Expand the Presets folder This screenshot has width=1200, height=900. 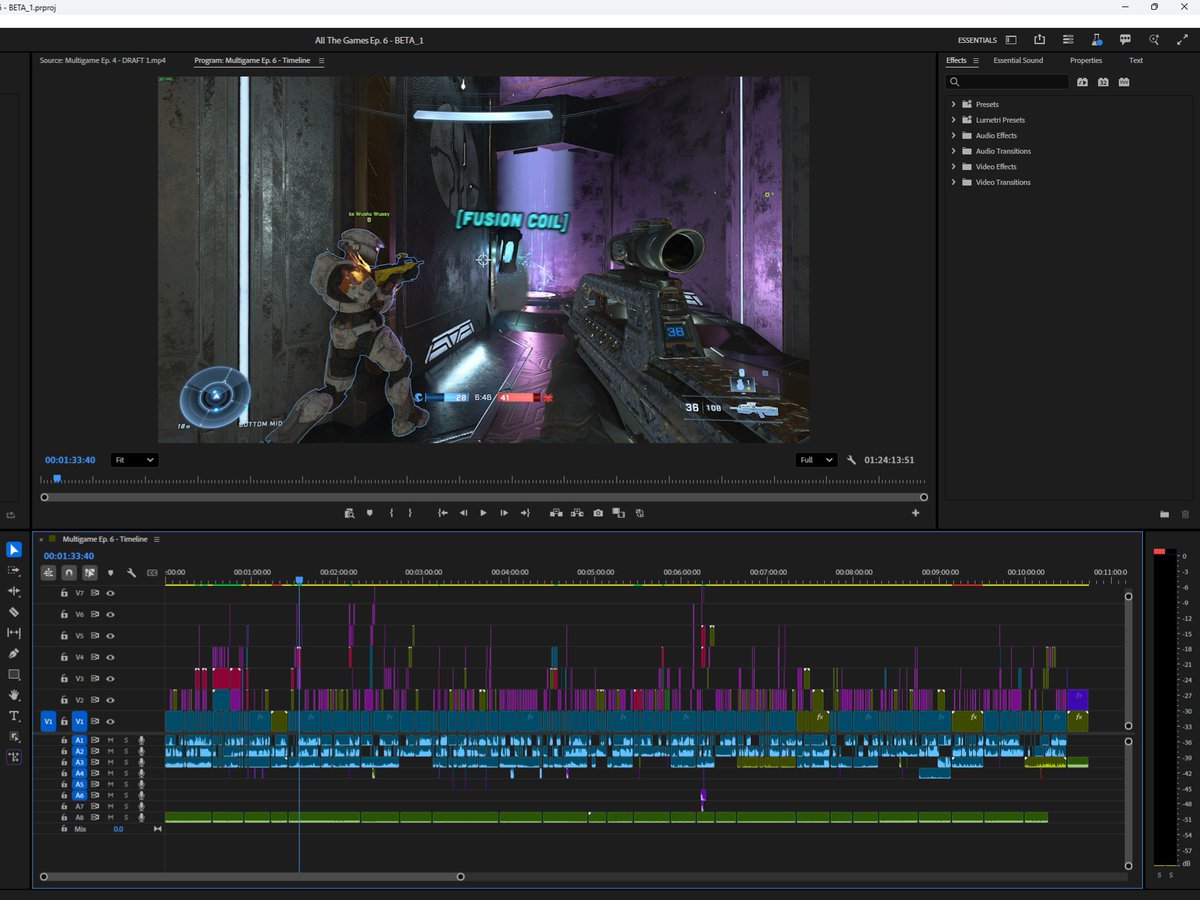[954, 104]
